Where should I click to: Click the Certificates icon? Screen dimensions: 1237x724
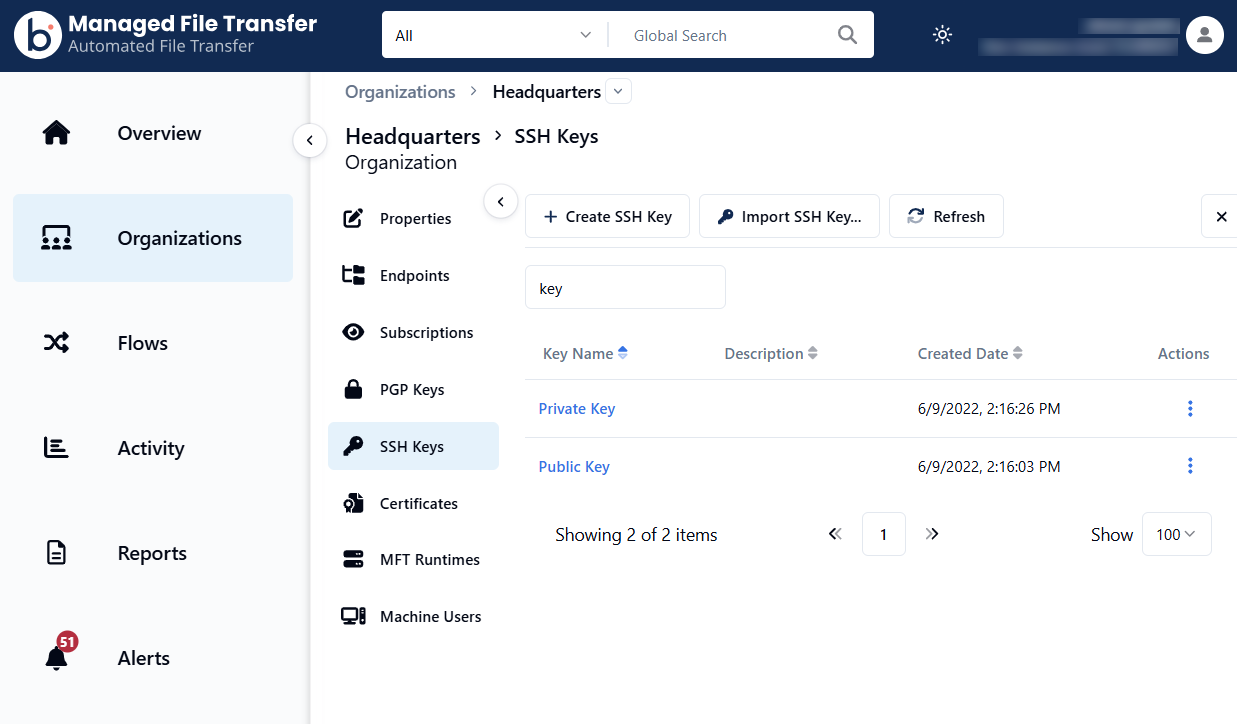pyautogui.click(x=353, y=503)
